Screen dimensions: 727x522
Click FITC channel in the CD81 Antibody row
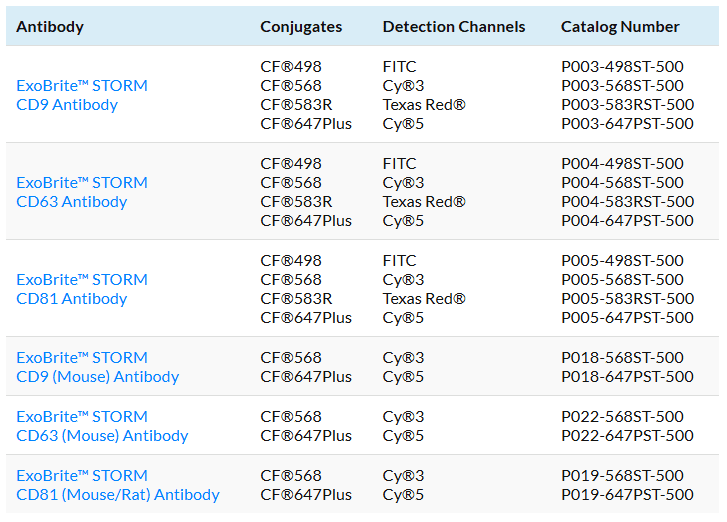(x=399, y=260)
